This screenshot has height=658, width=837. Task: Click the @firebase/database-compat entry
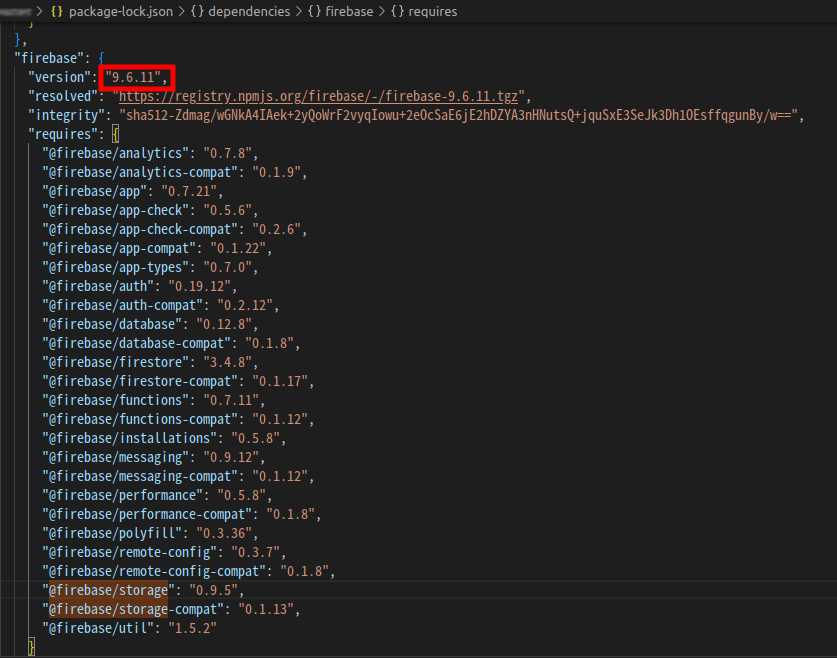[171, 344]
